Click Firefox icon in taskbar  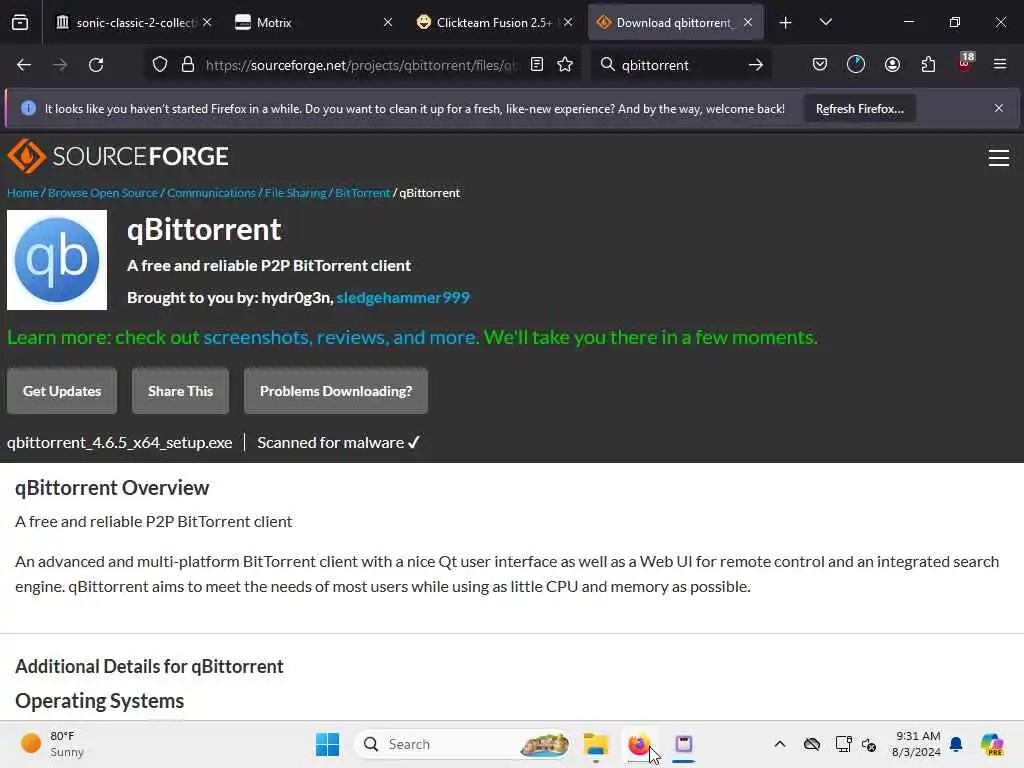pos(639,744)
